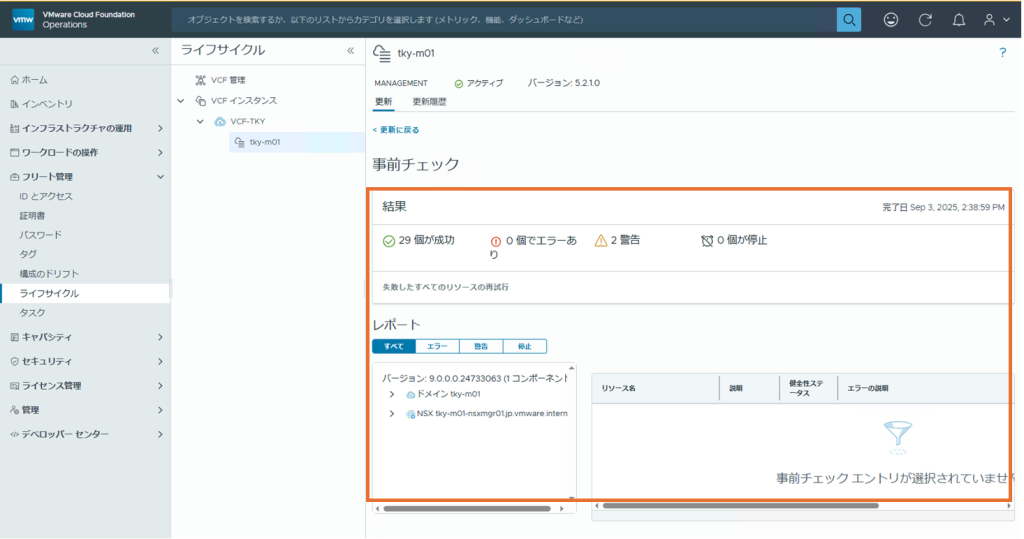The width and height of the screenshot is (1024, 539).
Task: Open the feedback smiley icon
Action: [x=891, y=20]
